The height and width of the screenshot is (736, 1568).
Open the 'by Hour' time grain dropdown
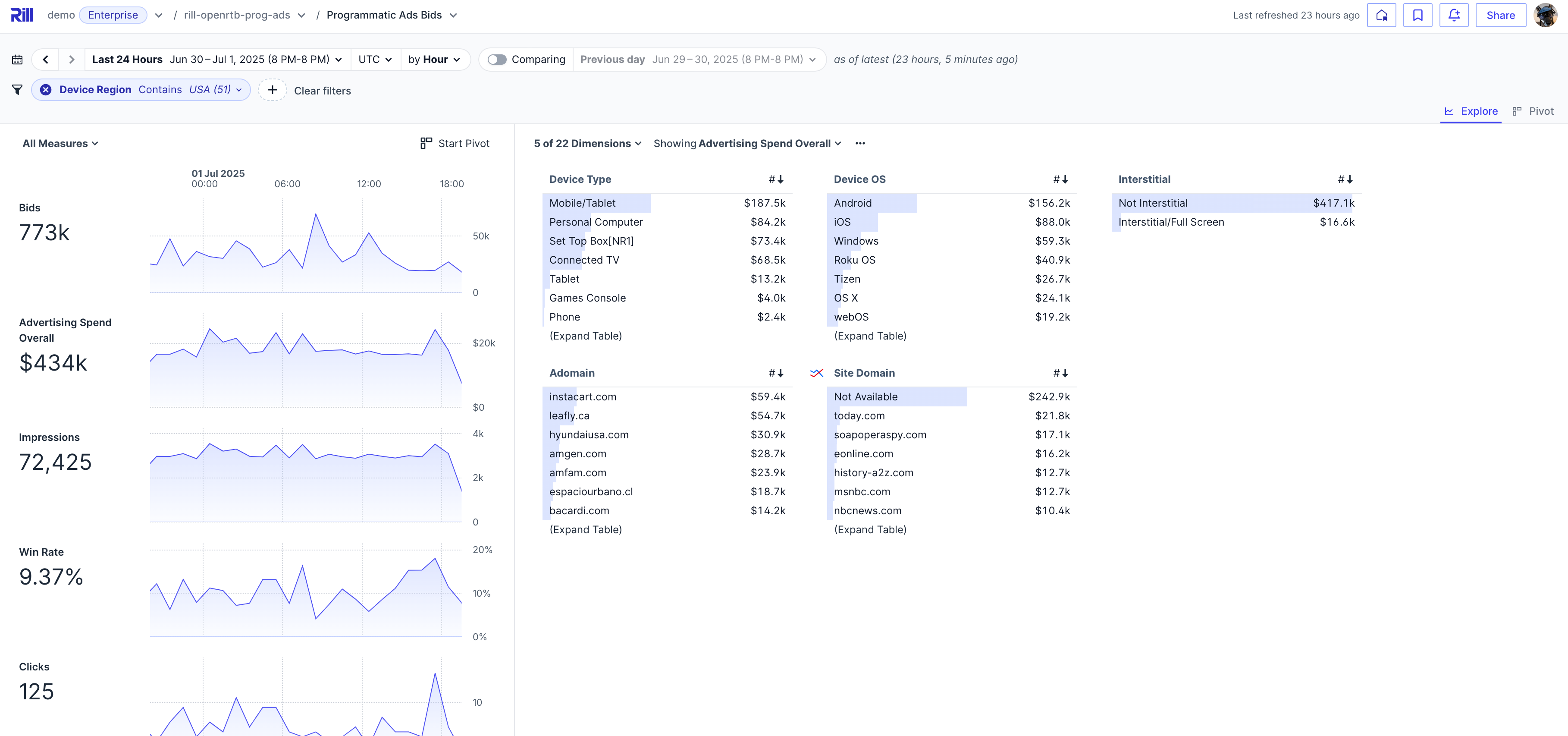pyautogui.click(x=434, y=59)
